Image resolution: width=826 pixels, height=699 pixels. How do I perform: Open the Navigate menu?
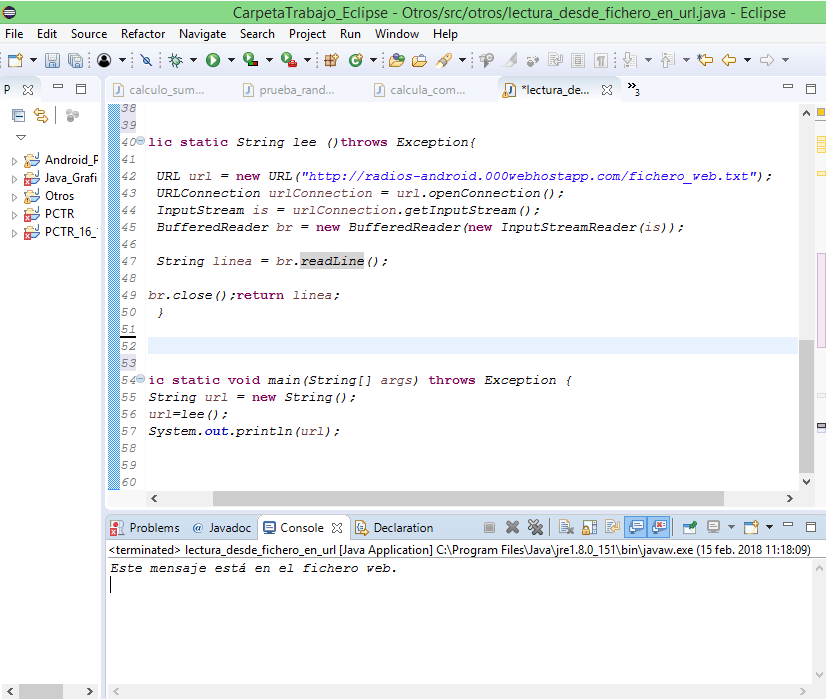tap(202, 34)
